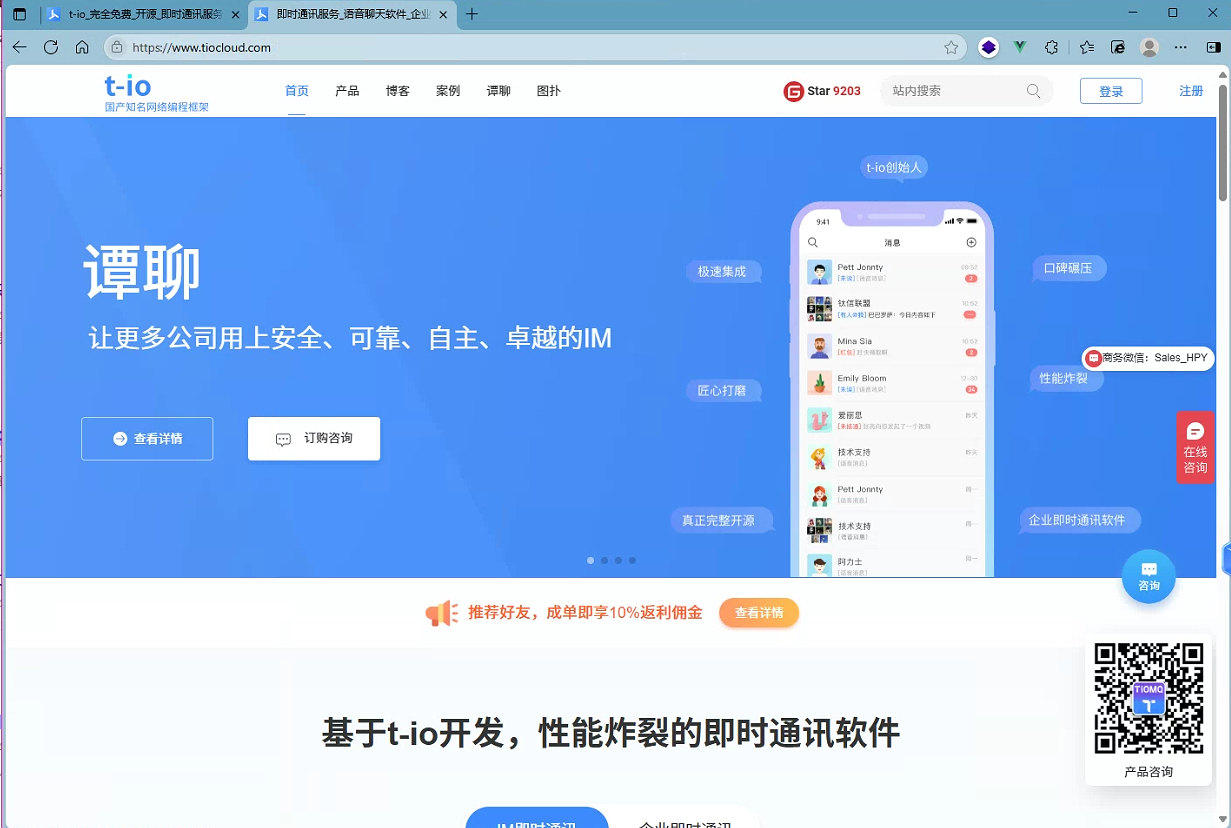Open a new browser tab
Image resolution: width=1231 pixels, height=828 pixels.
[472, 14]
